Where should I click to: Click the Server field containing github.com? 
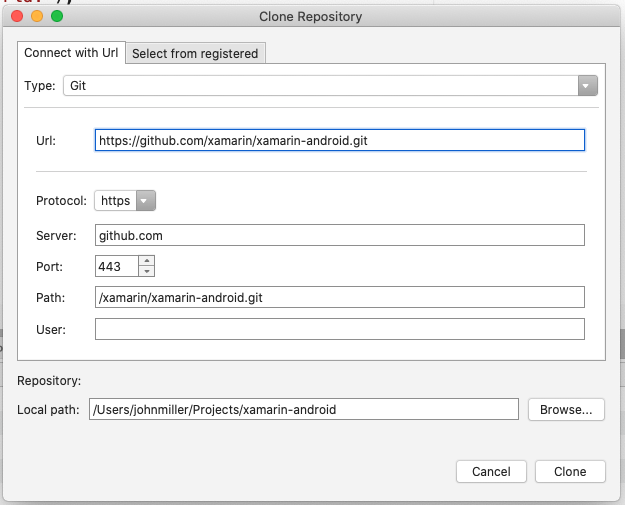pyautogui.click(x=340, y=235)
